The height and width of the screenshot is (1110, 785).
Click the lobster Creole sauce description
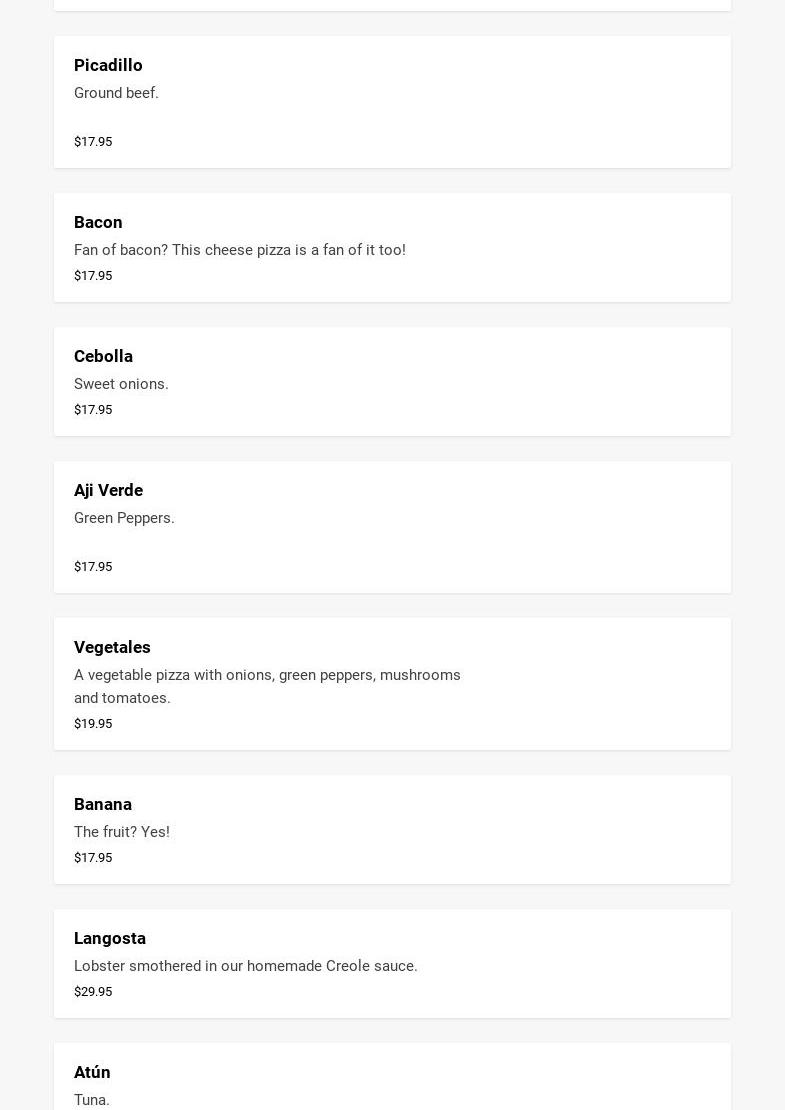point(246,966)
